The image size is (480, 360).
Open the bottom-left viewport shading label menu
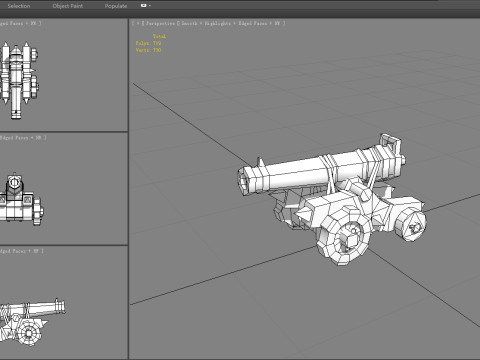coord(21,251)
